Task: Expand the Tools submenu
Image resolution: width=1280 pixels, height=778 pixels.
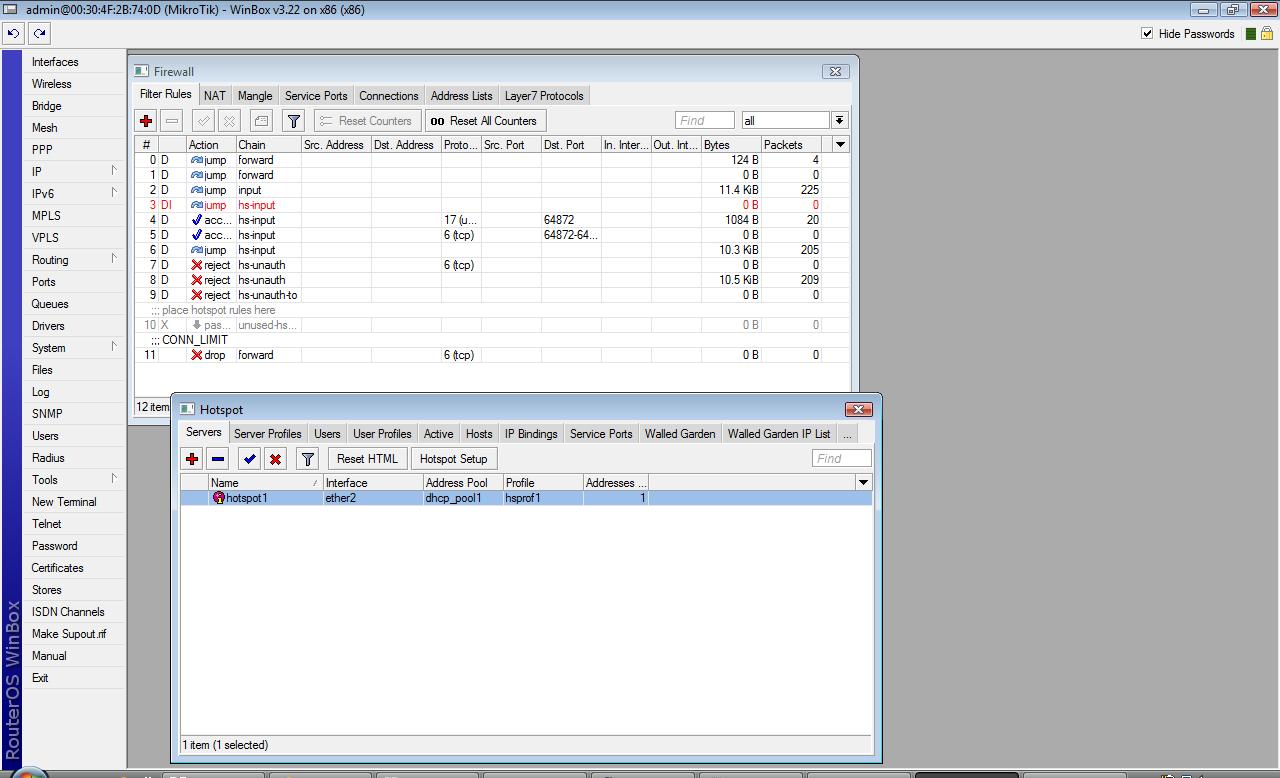Action: (x=114, y=479)
